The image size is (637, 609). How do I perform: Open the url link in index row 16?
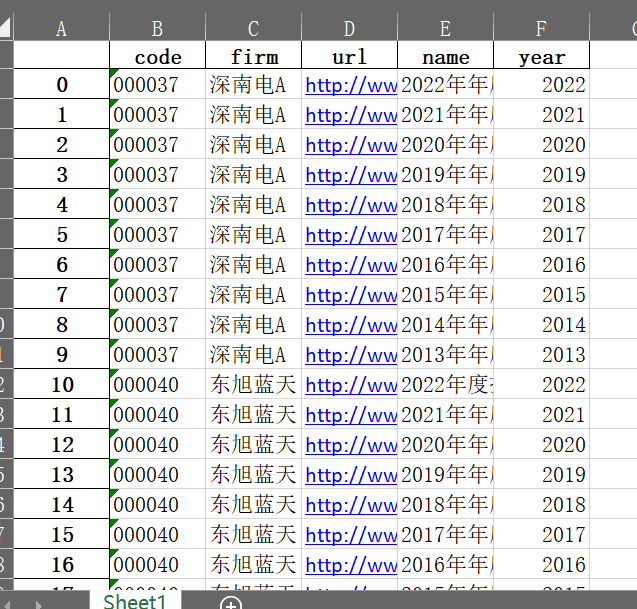point(351,566)
